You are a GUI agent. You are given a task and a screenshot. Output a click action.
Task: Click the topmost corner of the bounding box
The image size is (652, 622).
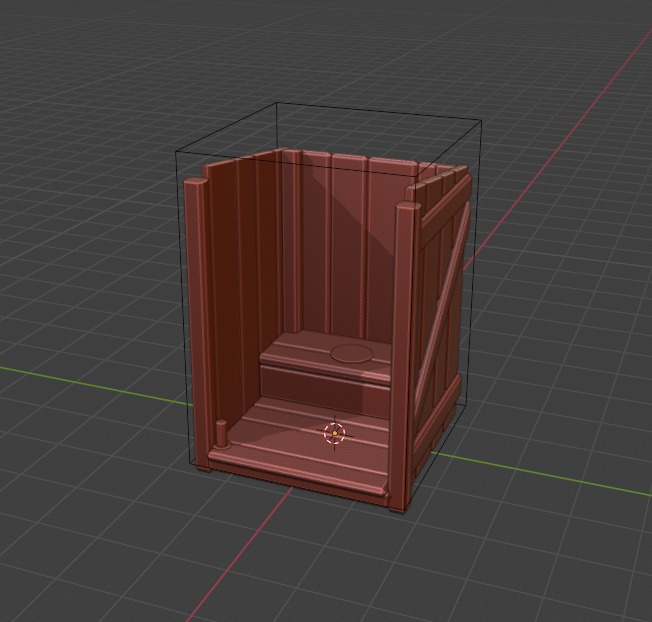[x=277, y=103]
